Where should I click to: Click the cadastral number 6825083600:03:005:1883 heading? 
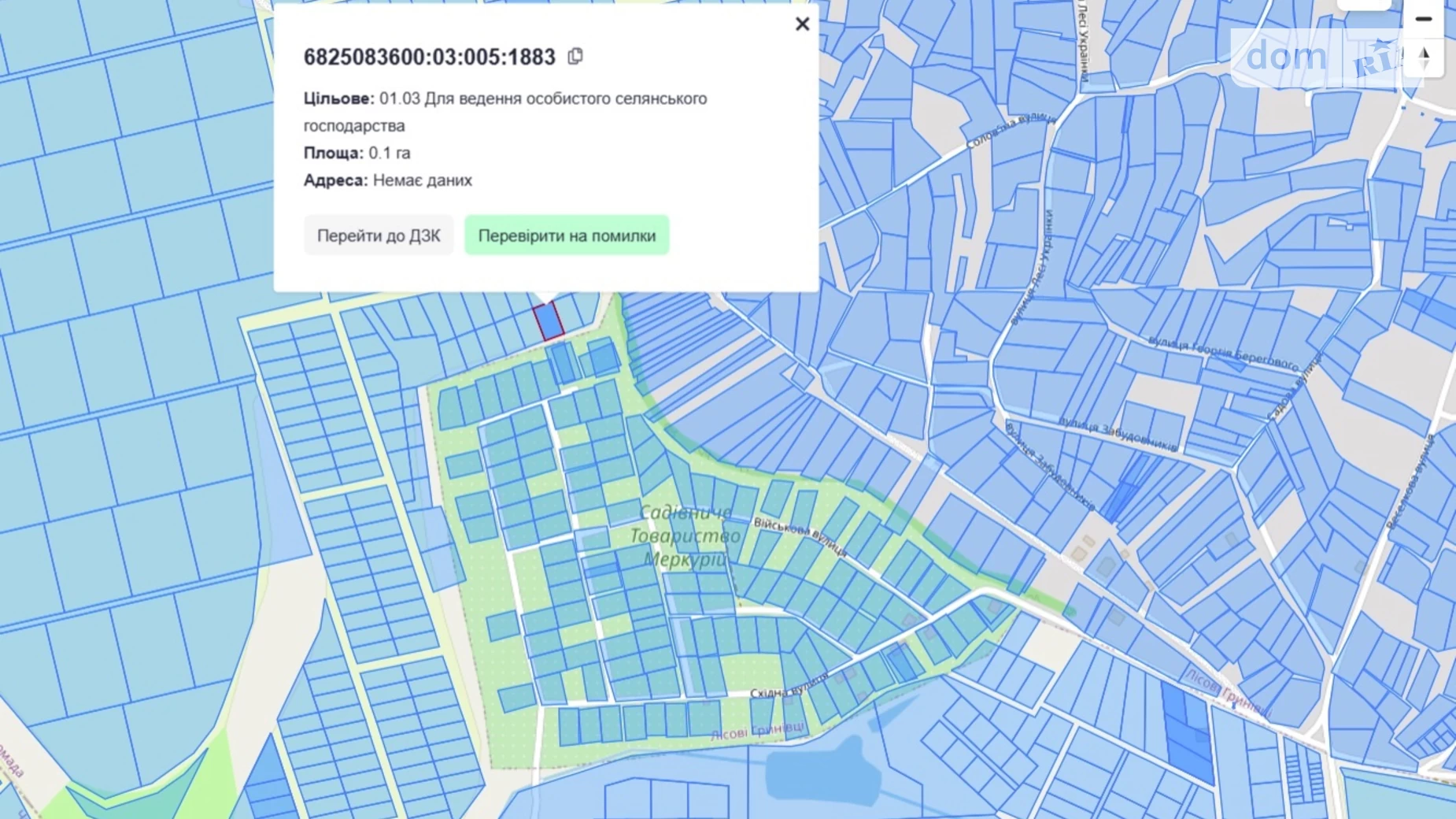430,57
